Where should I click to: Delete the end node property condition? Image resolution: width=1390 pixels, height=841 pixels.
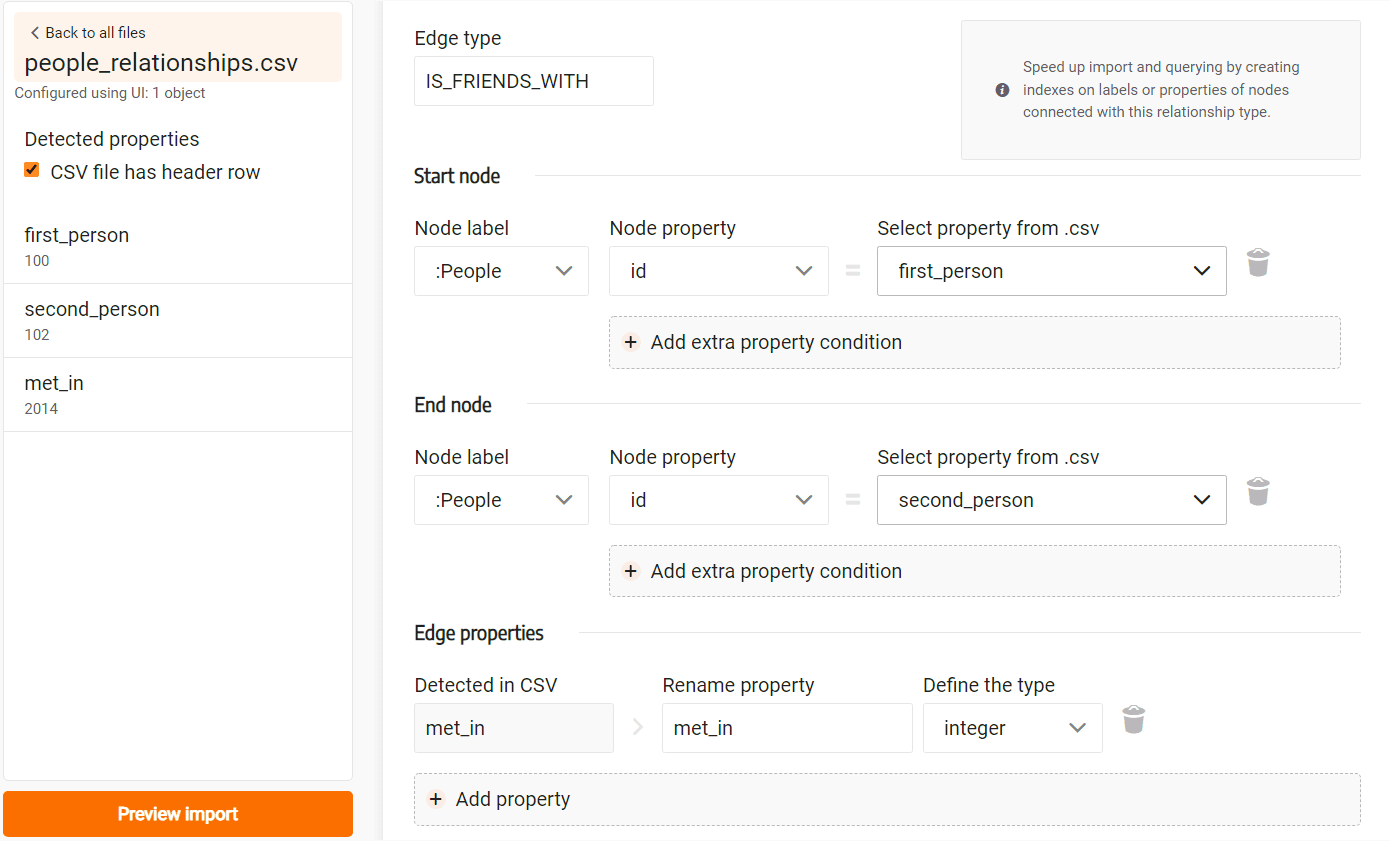click(x=1258, y=492)
